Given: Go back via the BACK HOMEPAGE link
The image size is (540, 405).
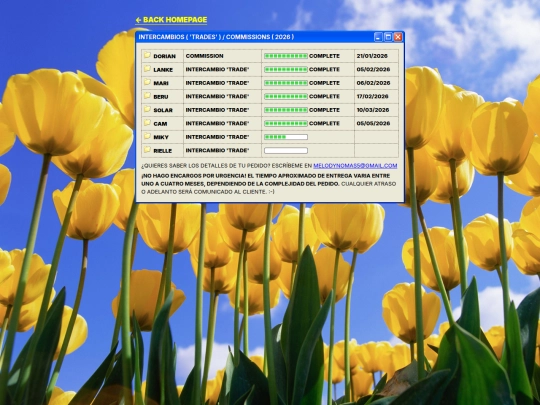Looking at the screenshot, I should click(x=171, y=20).
